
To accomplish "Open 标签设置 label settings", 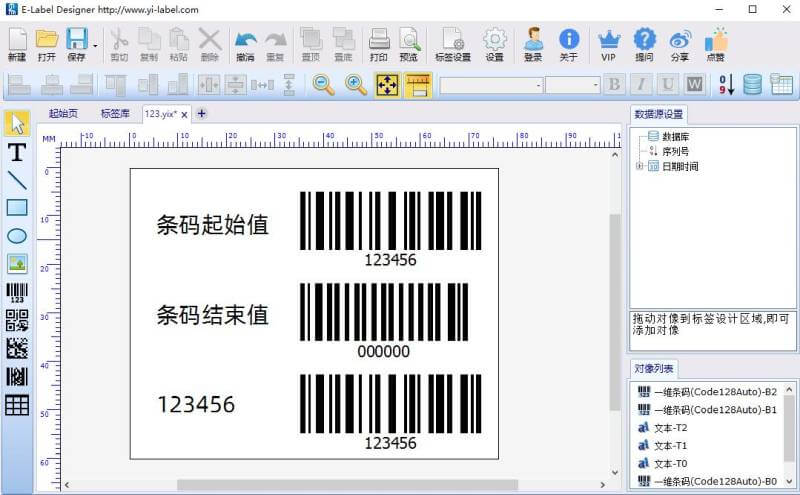I will (x=453, y=44).
